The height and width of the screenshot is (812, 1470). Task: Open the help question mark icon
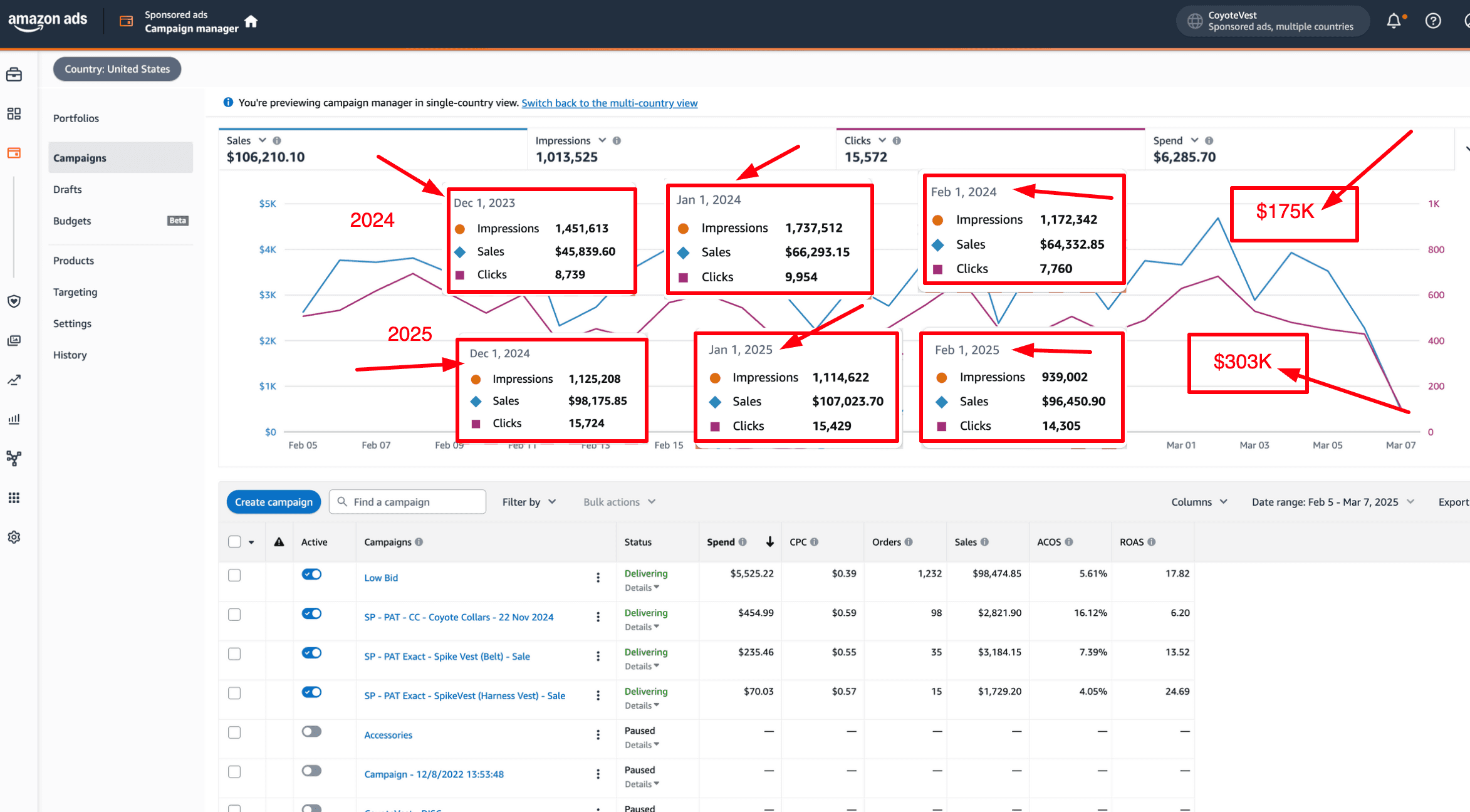1433,21
